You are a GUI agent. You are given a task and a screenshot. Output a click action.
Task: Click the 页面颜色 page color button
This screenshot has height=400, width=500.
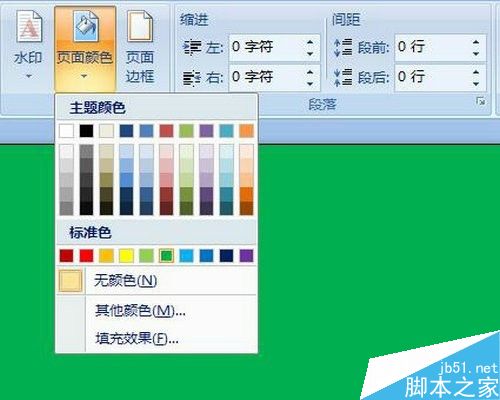point(85,48)
